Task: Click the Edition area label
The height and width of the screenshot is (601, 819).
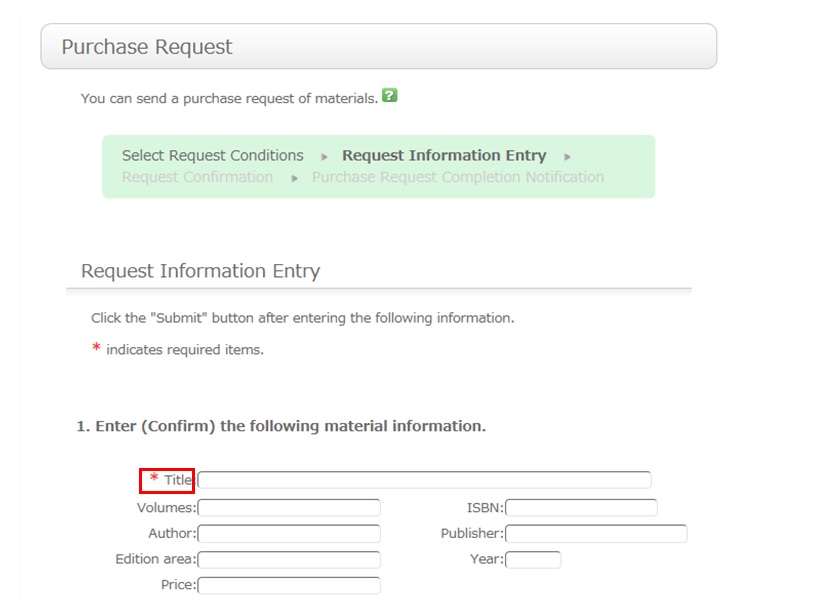Action: point(155,560)
